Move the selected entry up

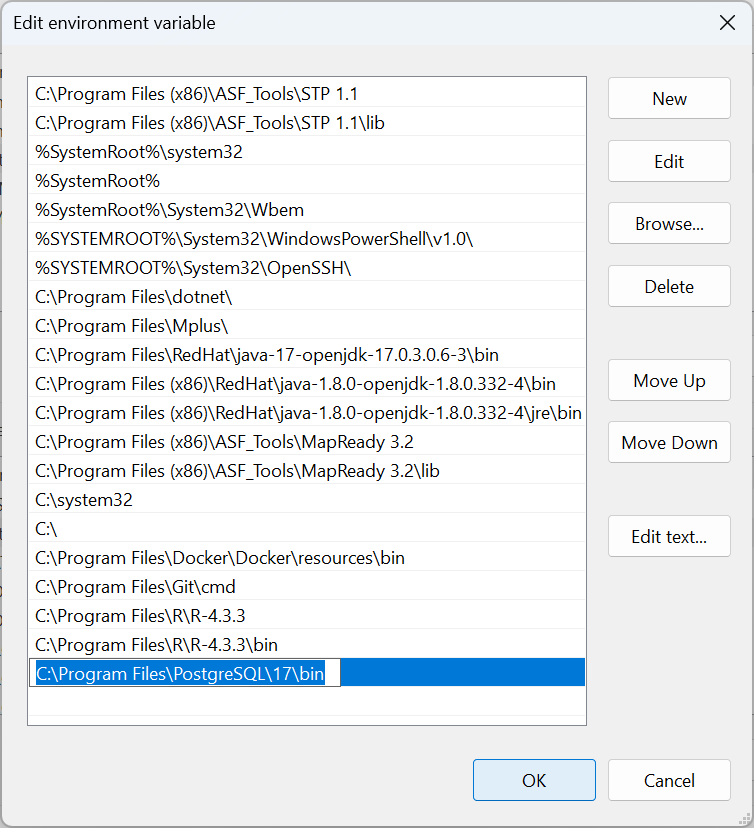(x=669, y=381)
